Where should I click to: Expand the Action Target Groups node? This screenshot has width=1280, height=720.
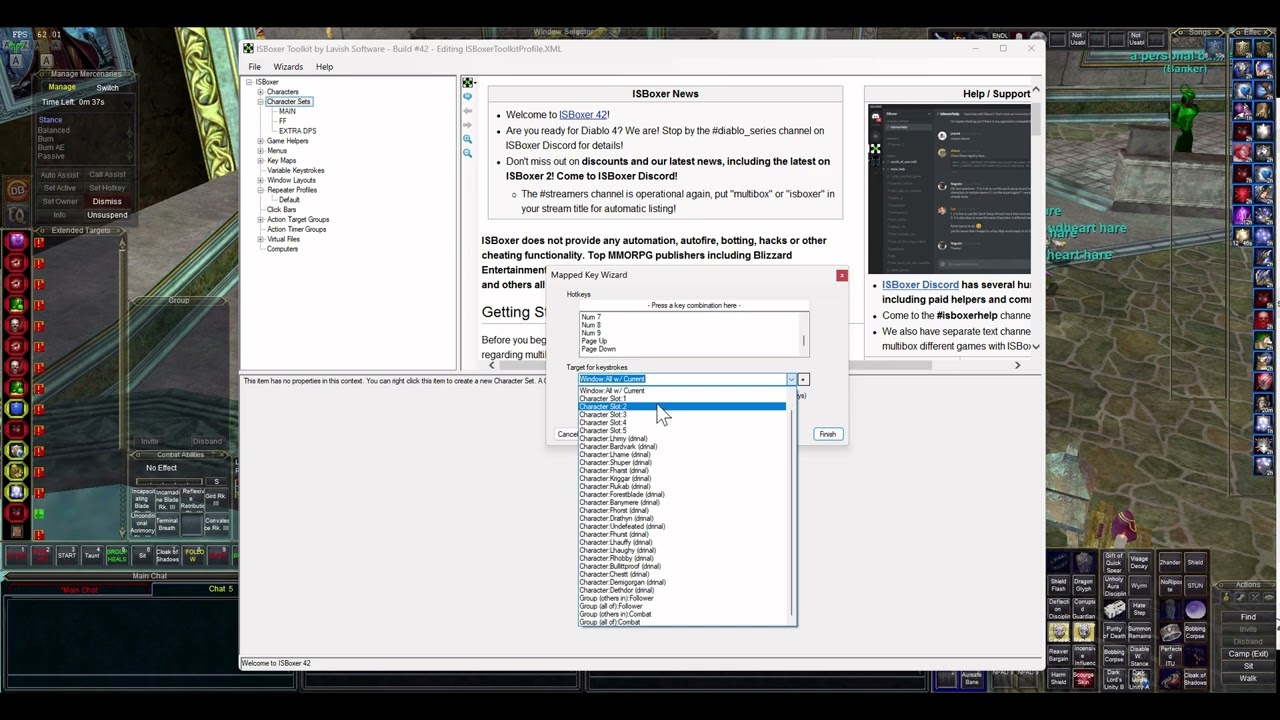coord(260,219)
